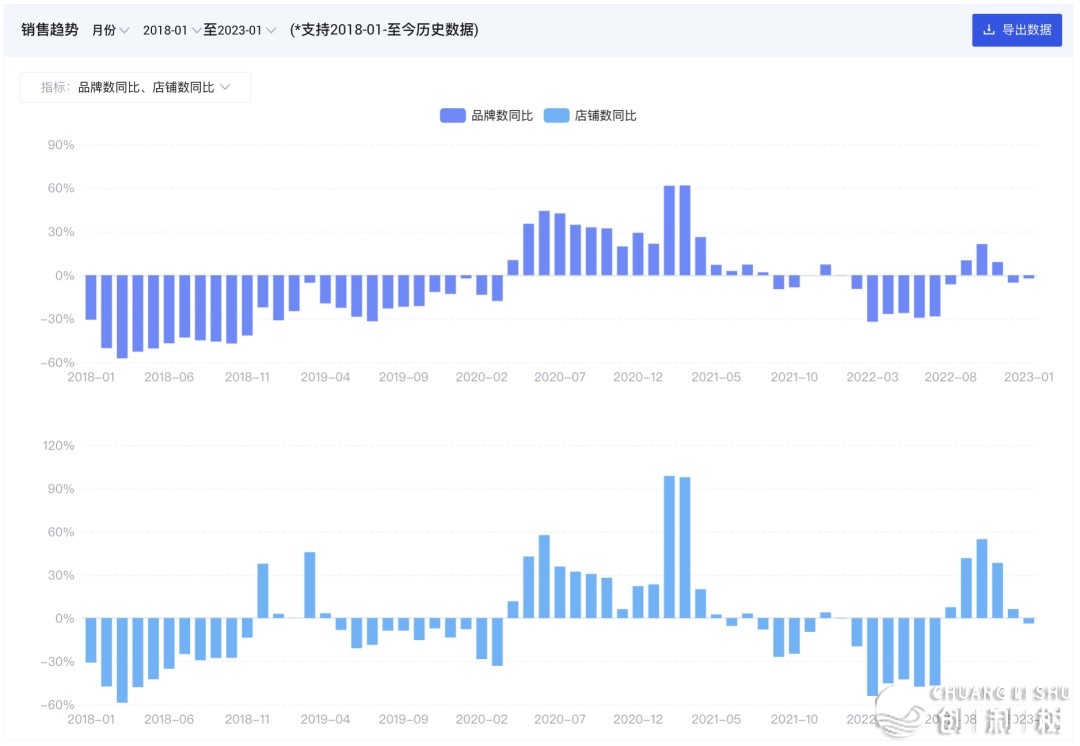Click the 2020-07 axis label under the upper chart

click(x=559, y=377)
